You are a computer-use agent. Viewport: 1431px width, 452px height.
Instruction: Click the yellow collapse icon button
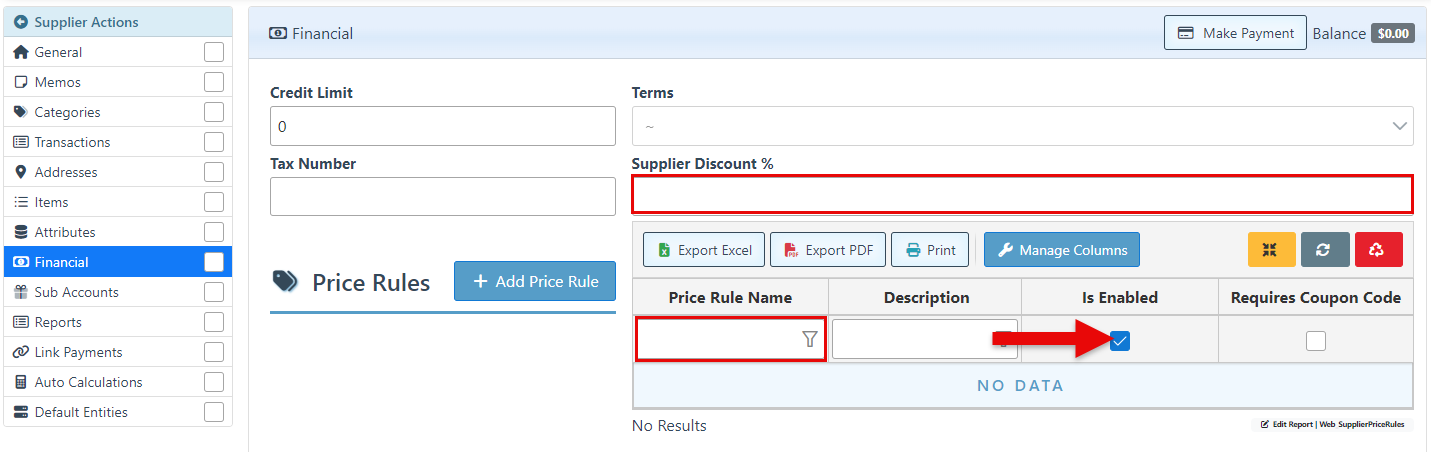pos(1271,250)
